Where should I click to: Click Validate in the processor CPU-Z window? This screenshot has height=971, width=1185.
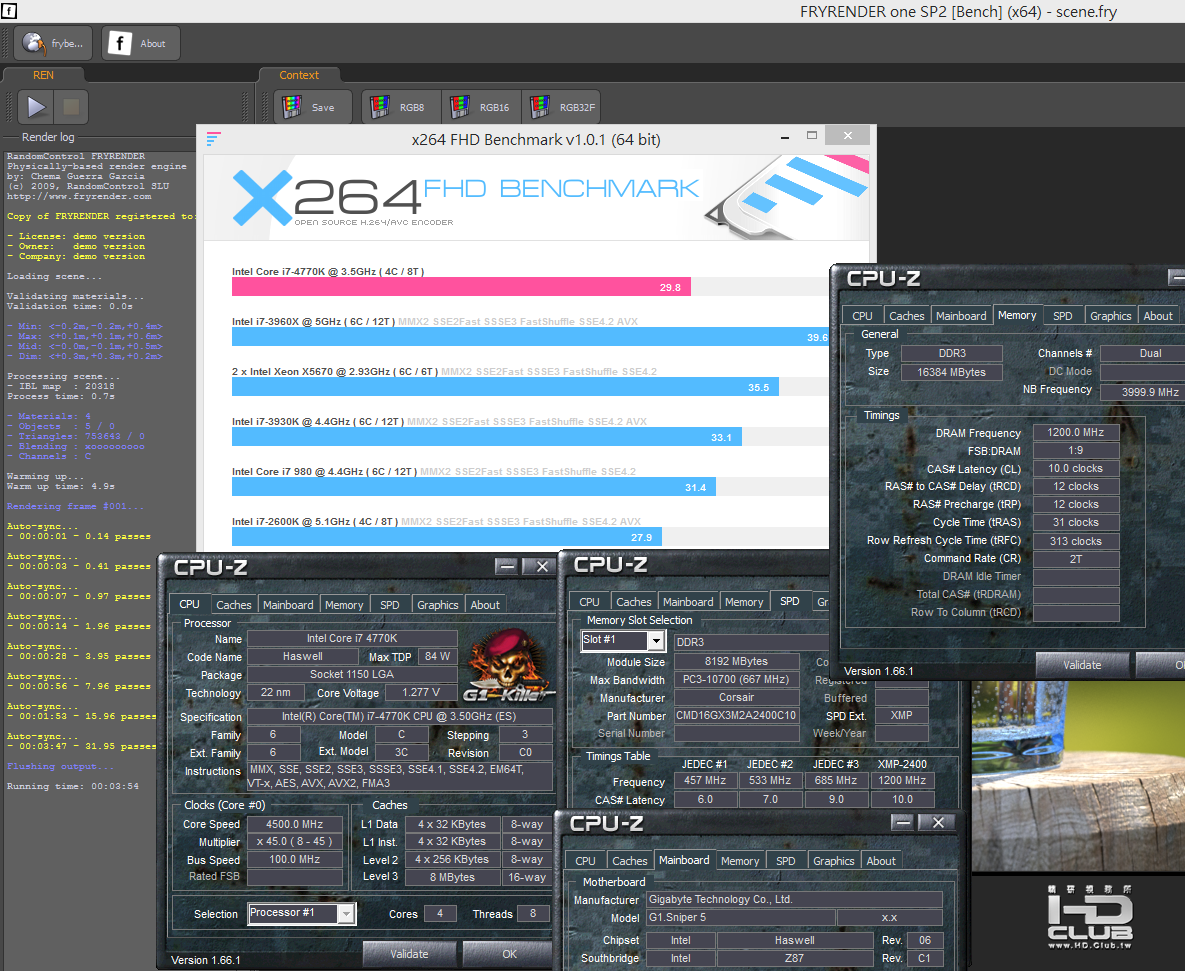point(409,954)
